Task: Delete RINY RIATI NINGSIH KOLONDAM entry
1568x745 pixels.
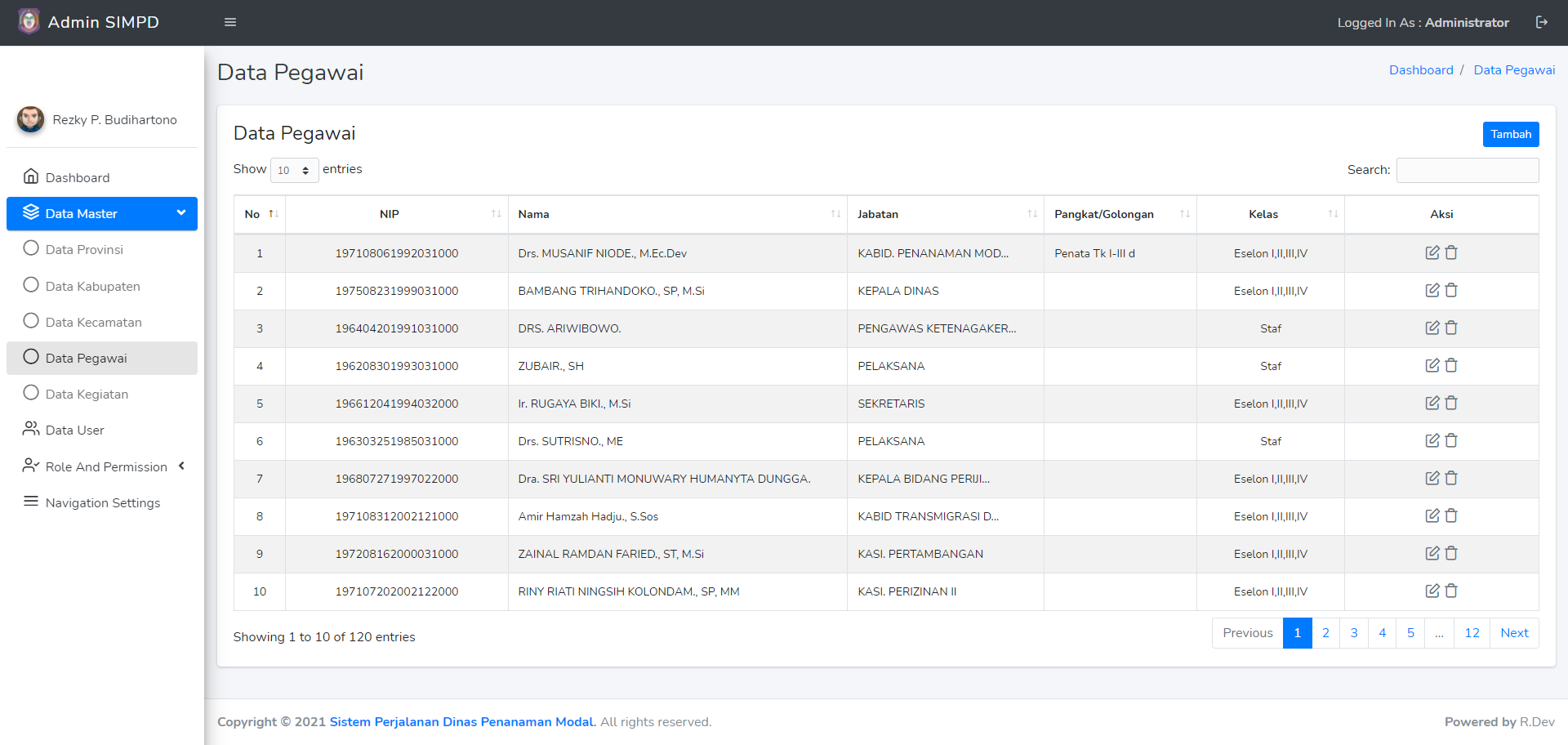Action: pyautogui.click(x=1451, y=591)
